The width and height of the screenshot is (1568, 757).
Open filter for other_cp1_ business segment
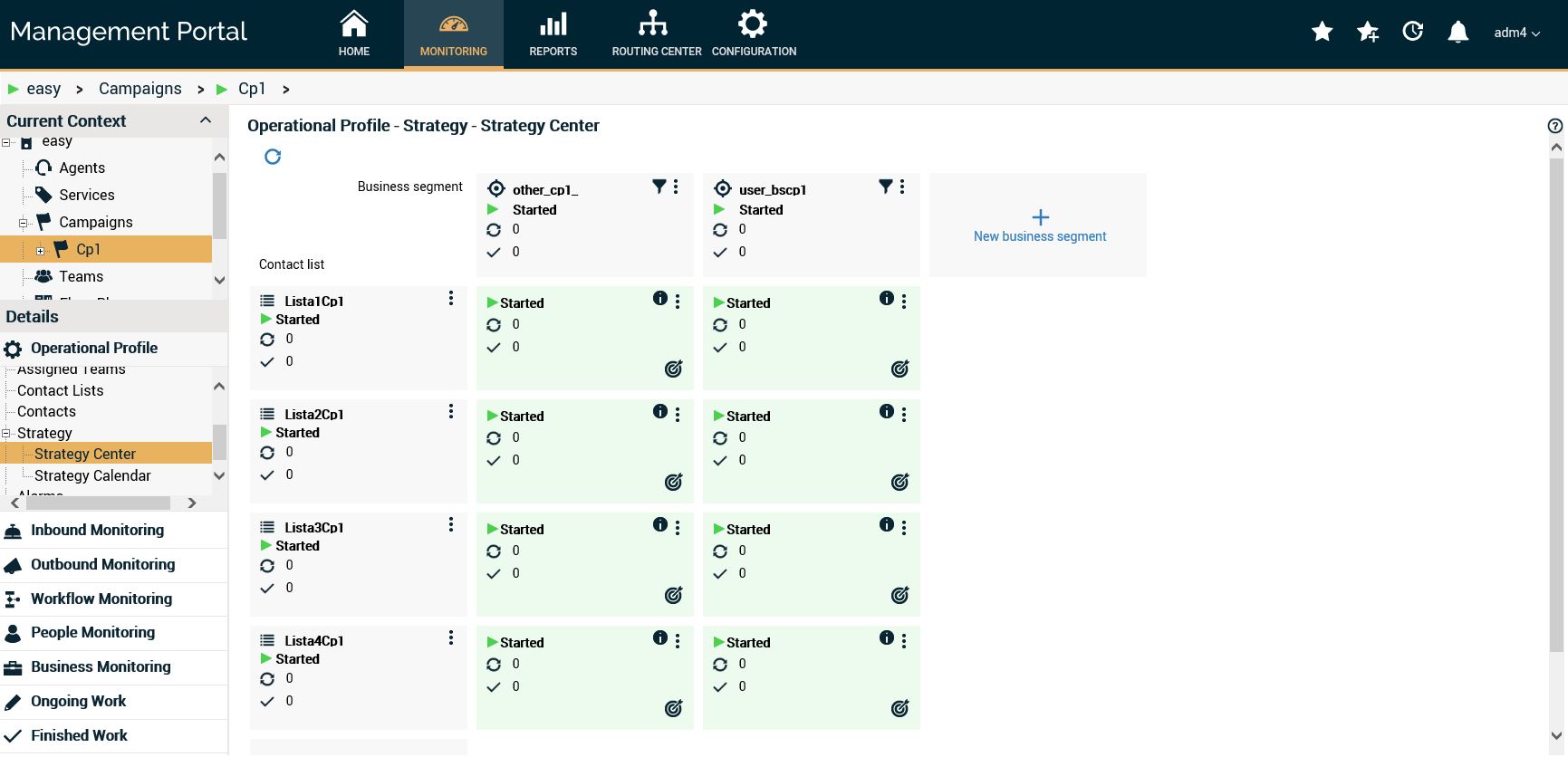point(659,187)
